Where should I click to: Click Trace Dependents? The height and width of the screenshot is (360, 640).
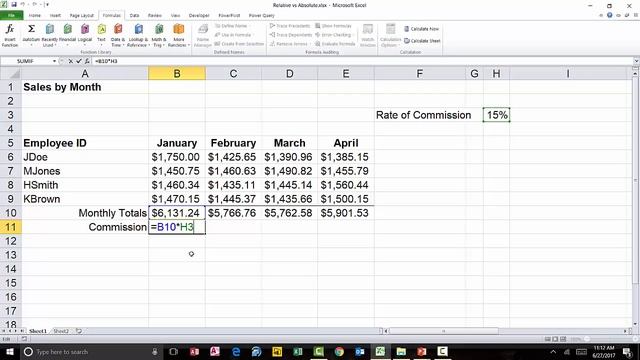pyautogui.click(x=291, y=35)
